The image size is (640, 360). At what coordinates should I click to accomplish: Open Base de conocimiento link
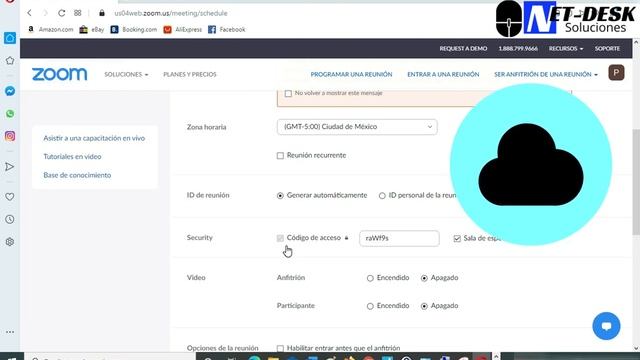click(x=77, y=175)
